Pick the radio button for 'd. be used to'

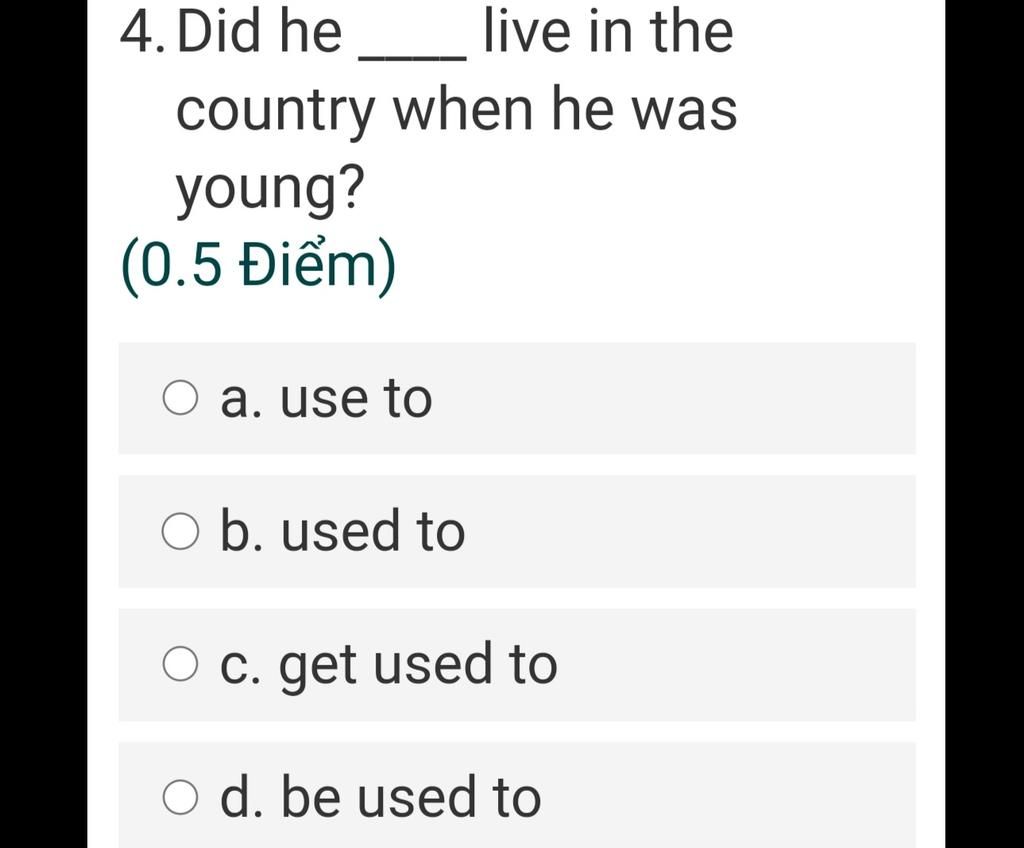click(180, 798)
